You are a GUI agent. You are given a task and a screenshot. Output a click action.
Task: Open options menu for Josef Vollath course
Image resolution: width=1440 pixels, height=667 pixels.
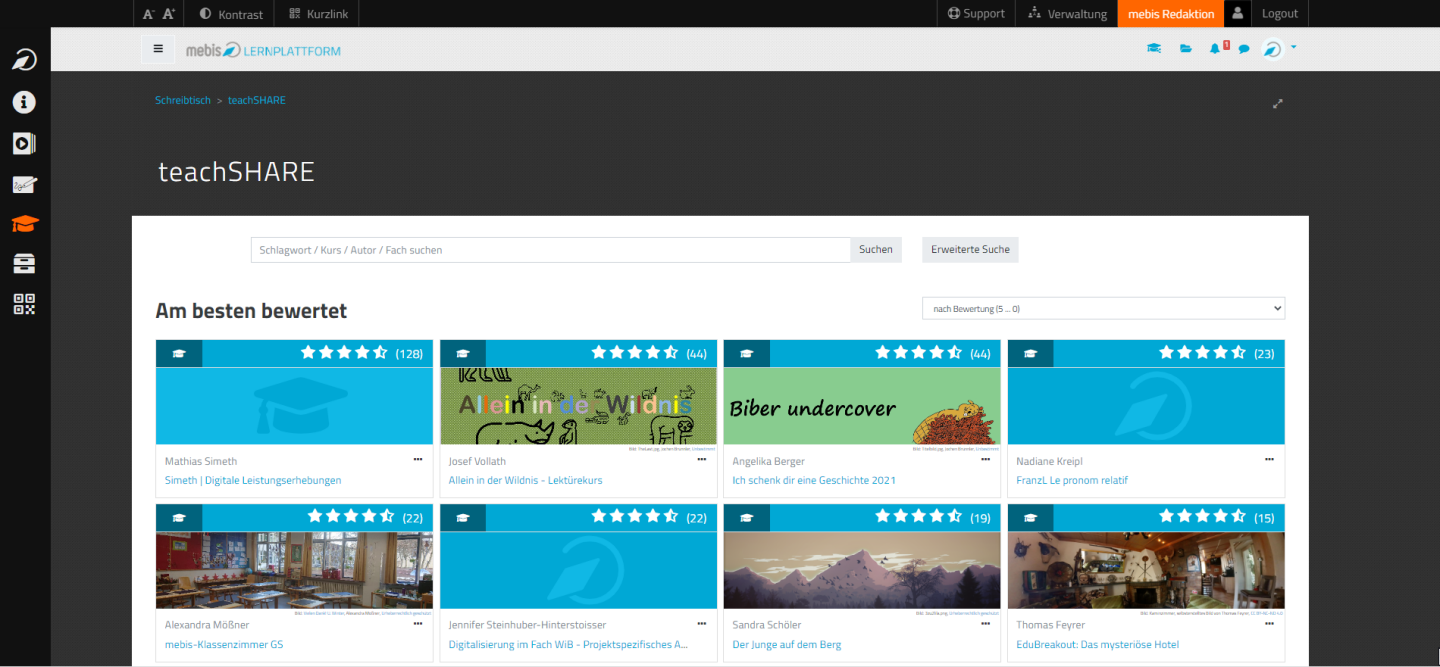click(x=701, y=460)
